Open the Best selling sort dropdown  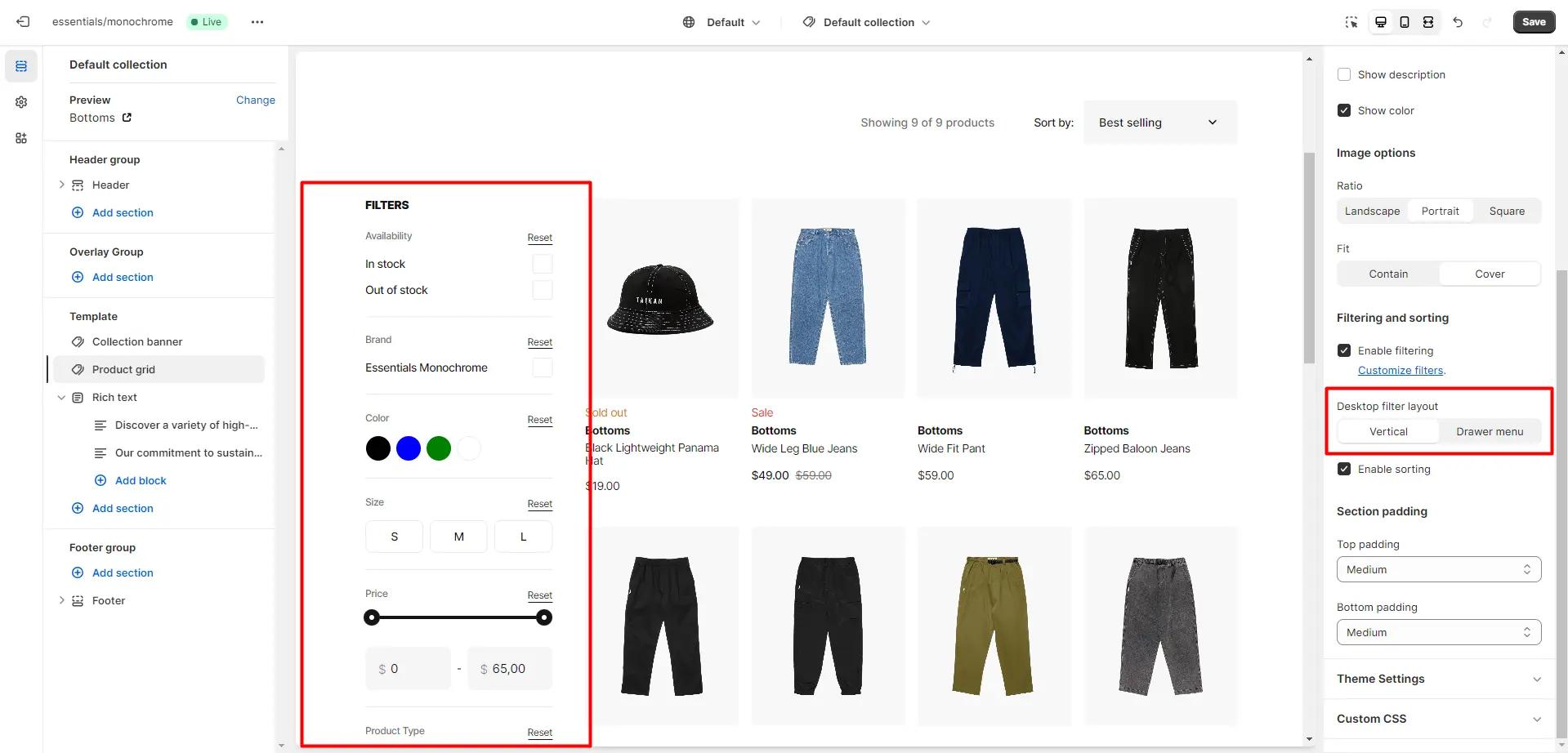coord(1159,123)
